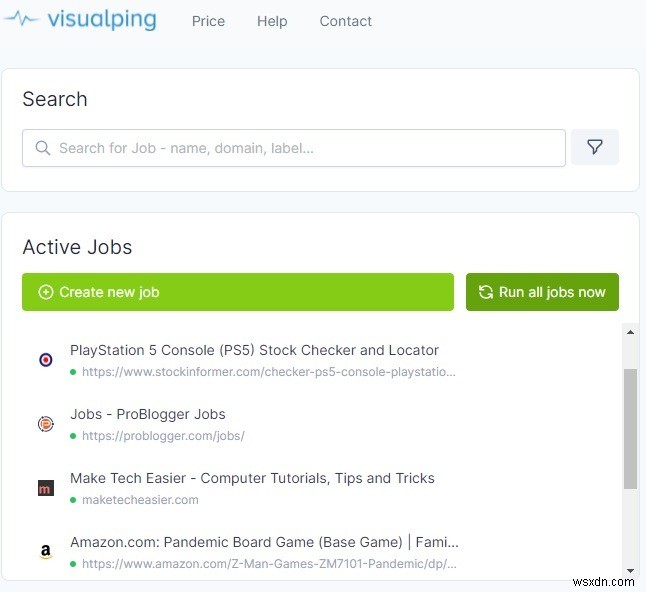Click the magnifier icon in search box
Screen dimensions: 646x592
coord(43,148)
